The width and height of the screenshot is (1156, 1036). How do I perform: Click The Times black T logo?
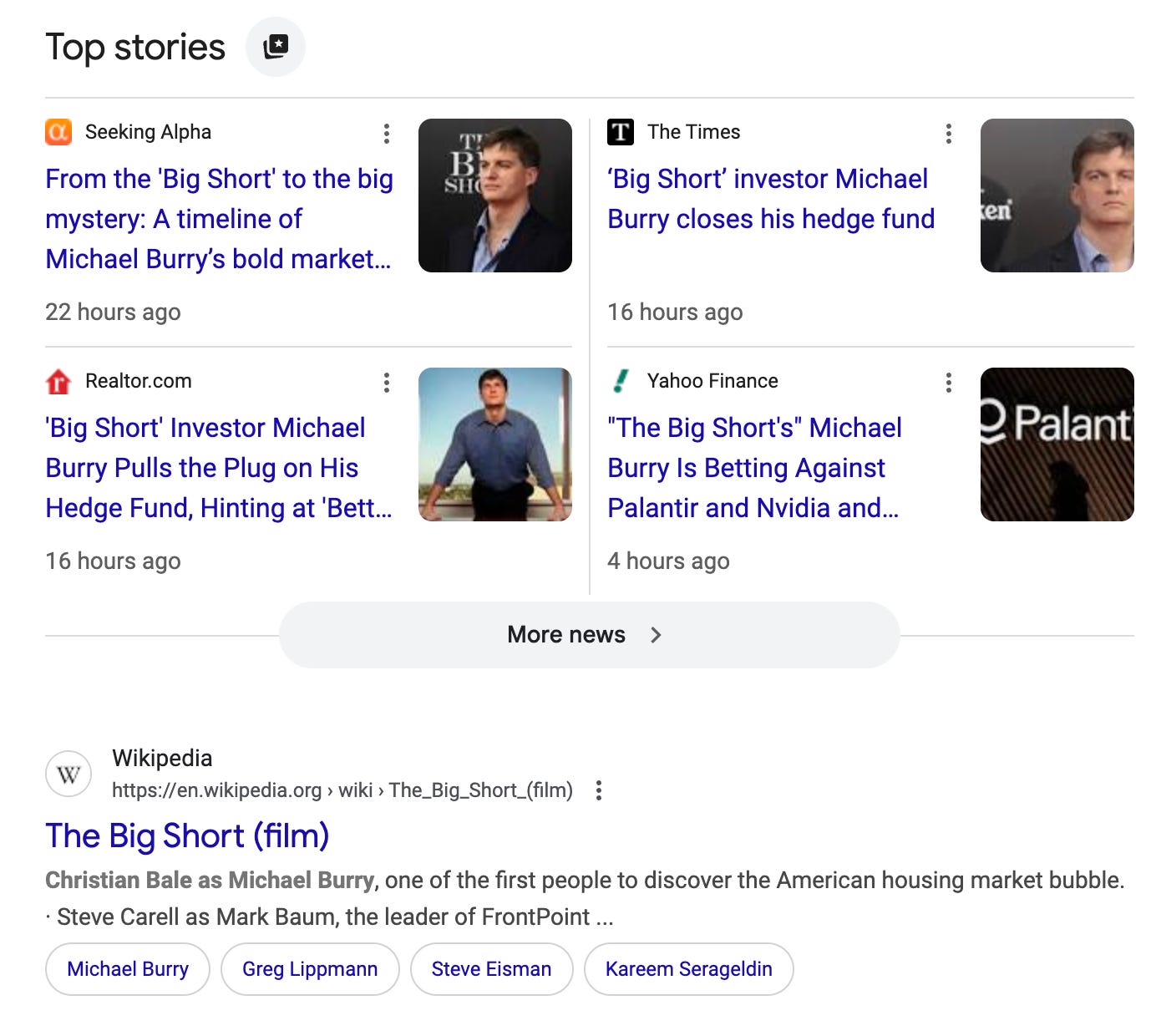pos(621,132)
